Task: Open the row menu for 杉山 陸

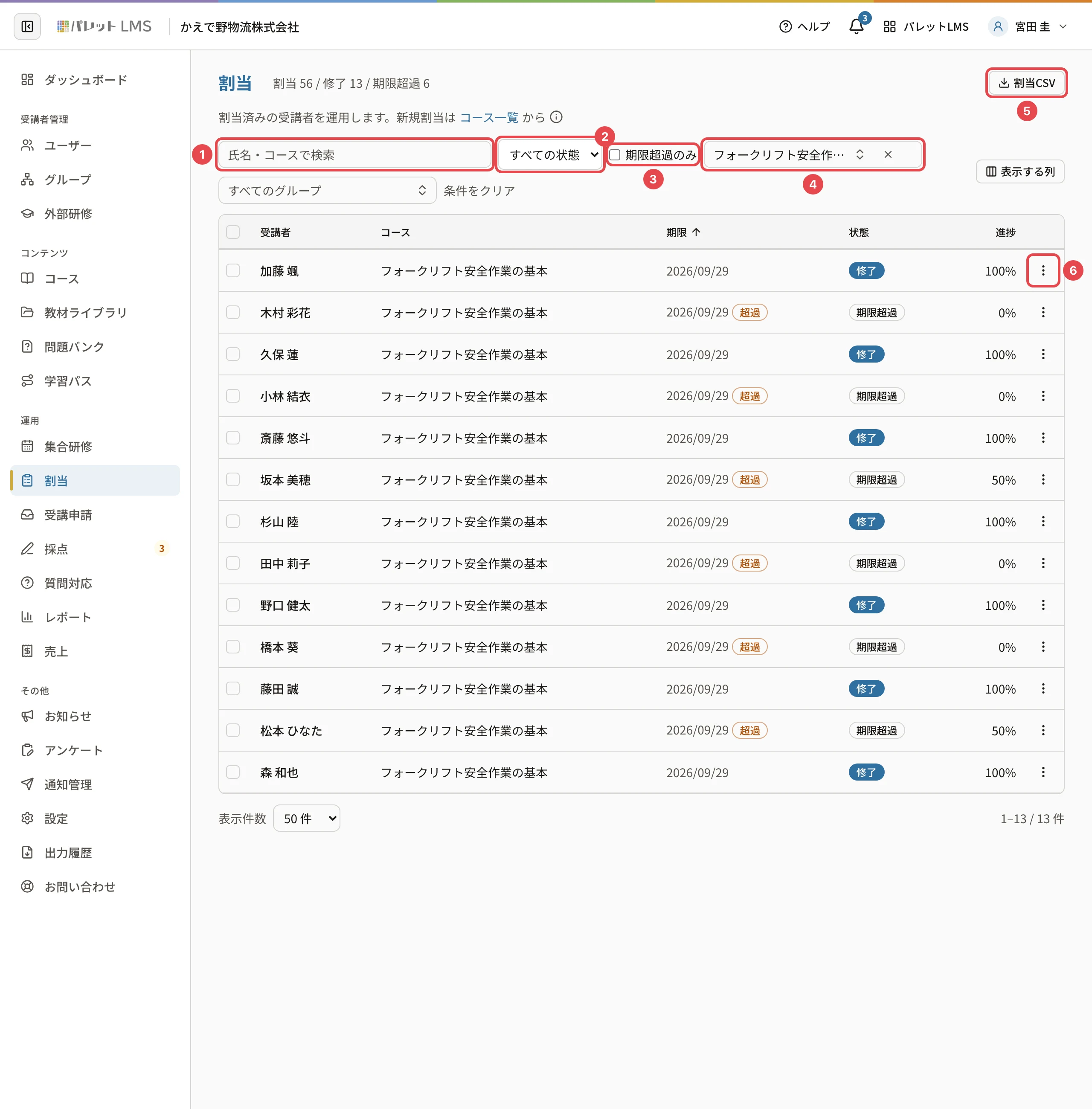Action: 1043,522
